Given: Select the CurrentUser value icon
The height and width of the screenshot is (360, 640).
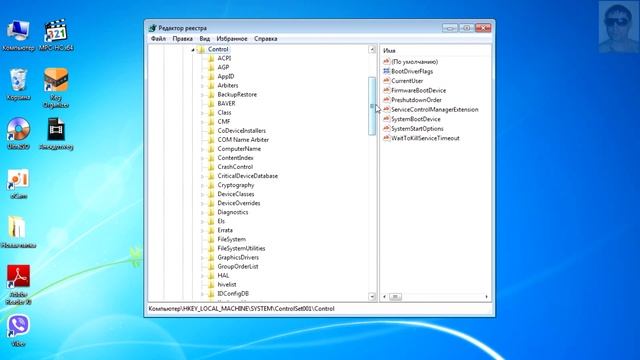Looking at the screenshot, I should point(387,81).
